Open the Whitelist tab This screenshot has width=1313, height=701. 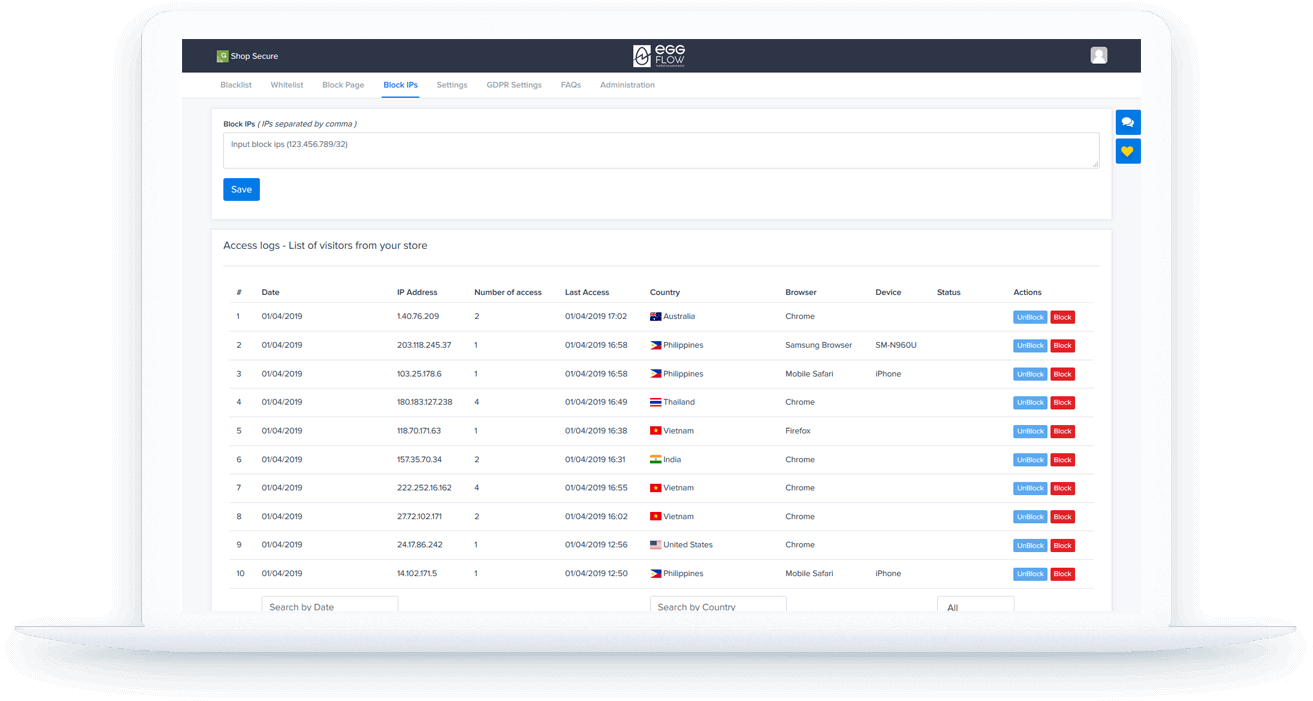287,85
